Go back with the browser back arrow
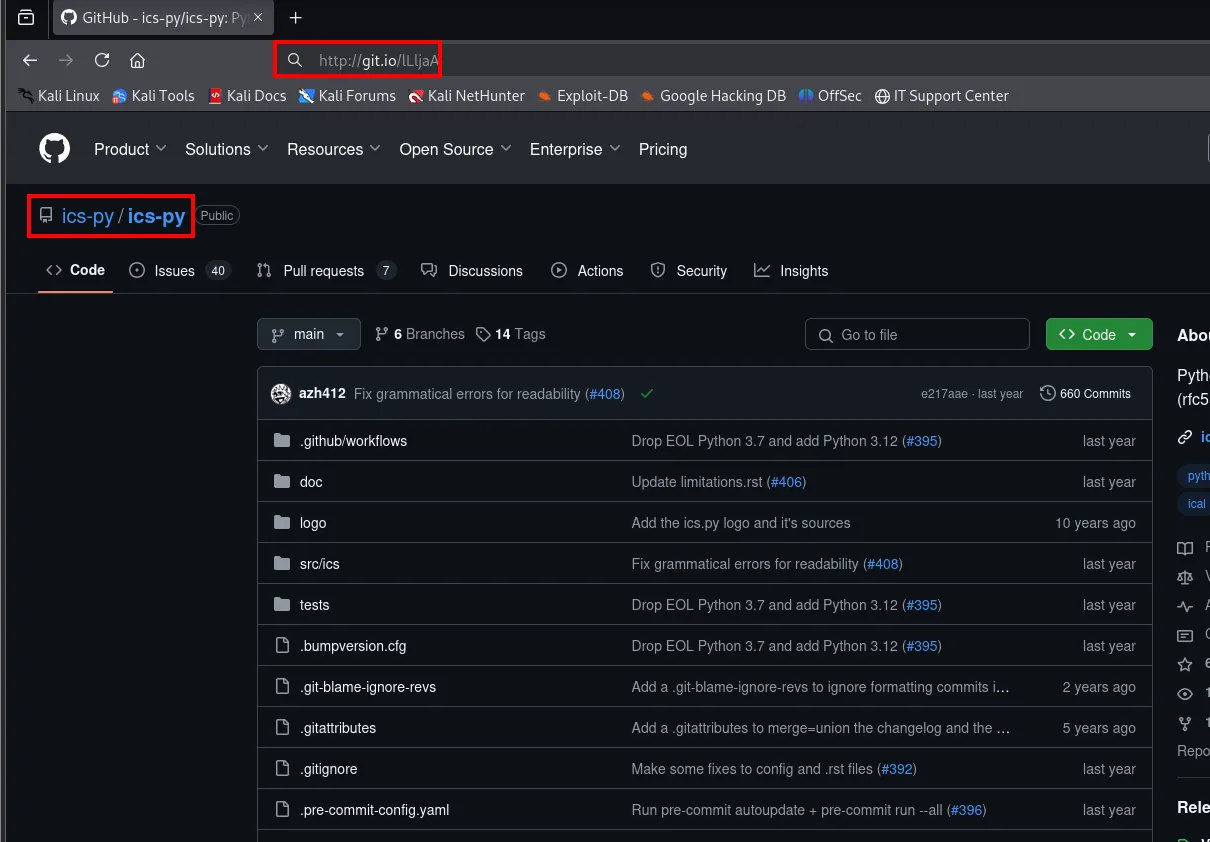Screen dimensions: 1210x842 30,60
